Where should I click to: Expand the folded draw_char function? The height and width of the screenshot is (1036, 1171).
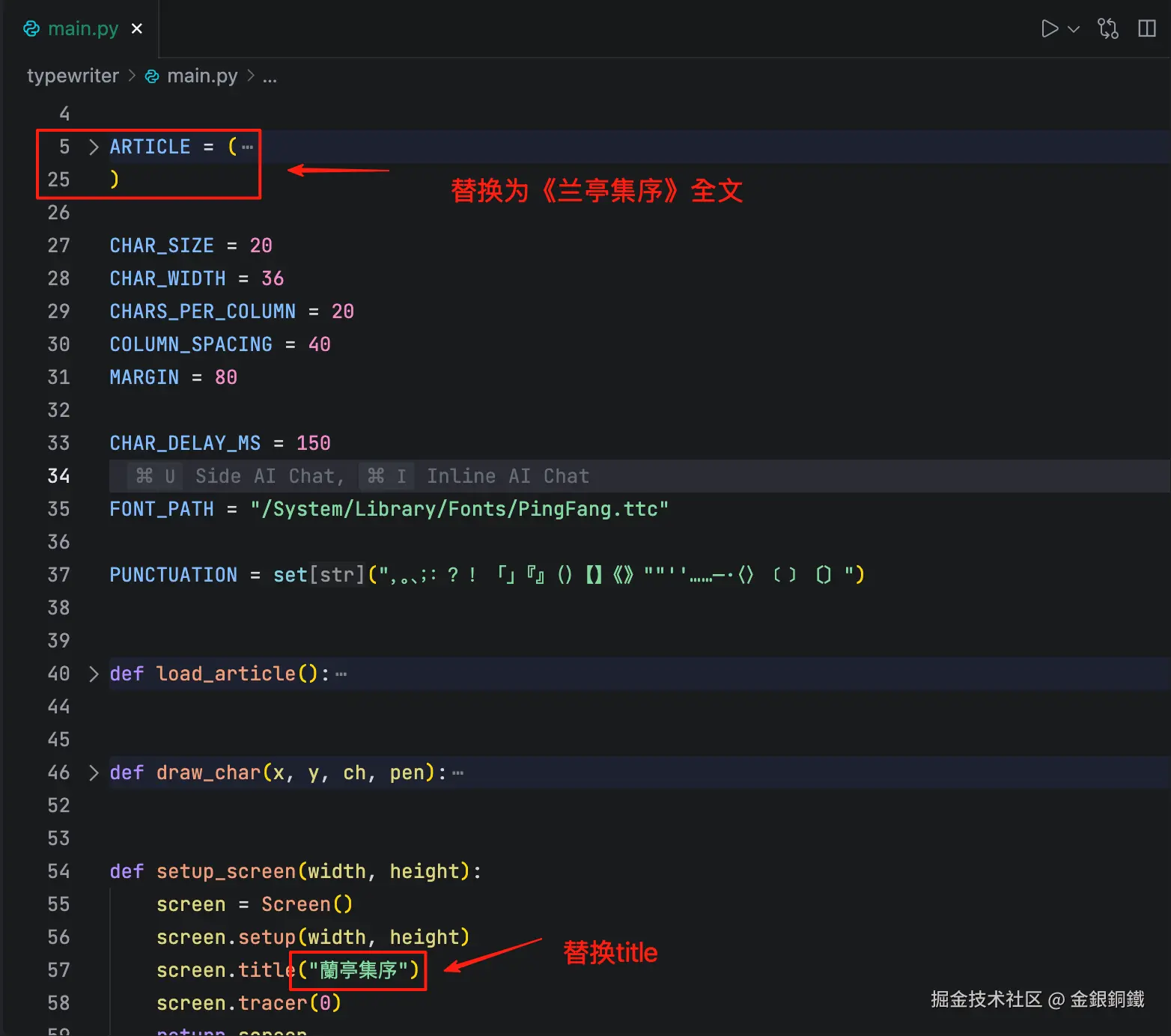(94, 773)
